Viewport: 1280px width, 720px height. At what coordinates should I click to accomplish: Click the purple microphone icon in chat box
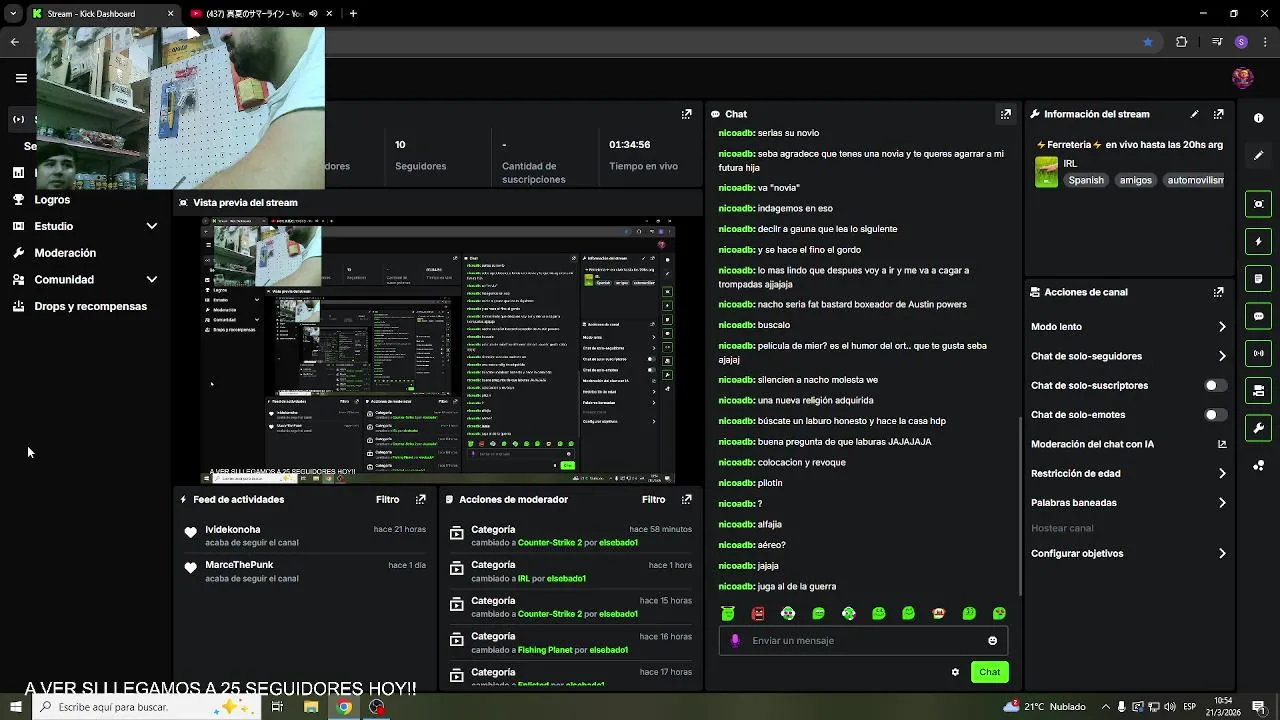(735, 641)
